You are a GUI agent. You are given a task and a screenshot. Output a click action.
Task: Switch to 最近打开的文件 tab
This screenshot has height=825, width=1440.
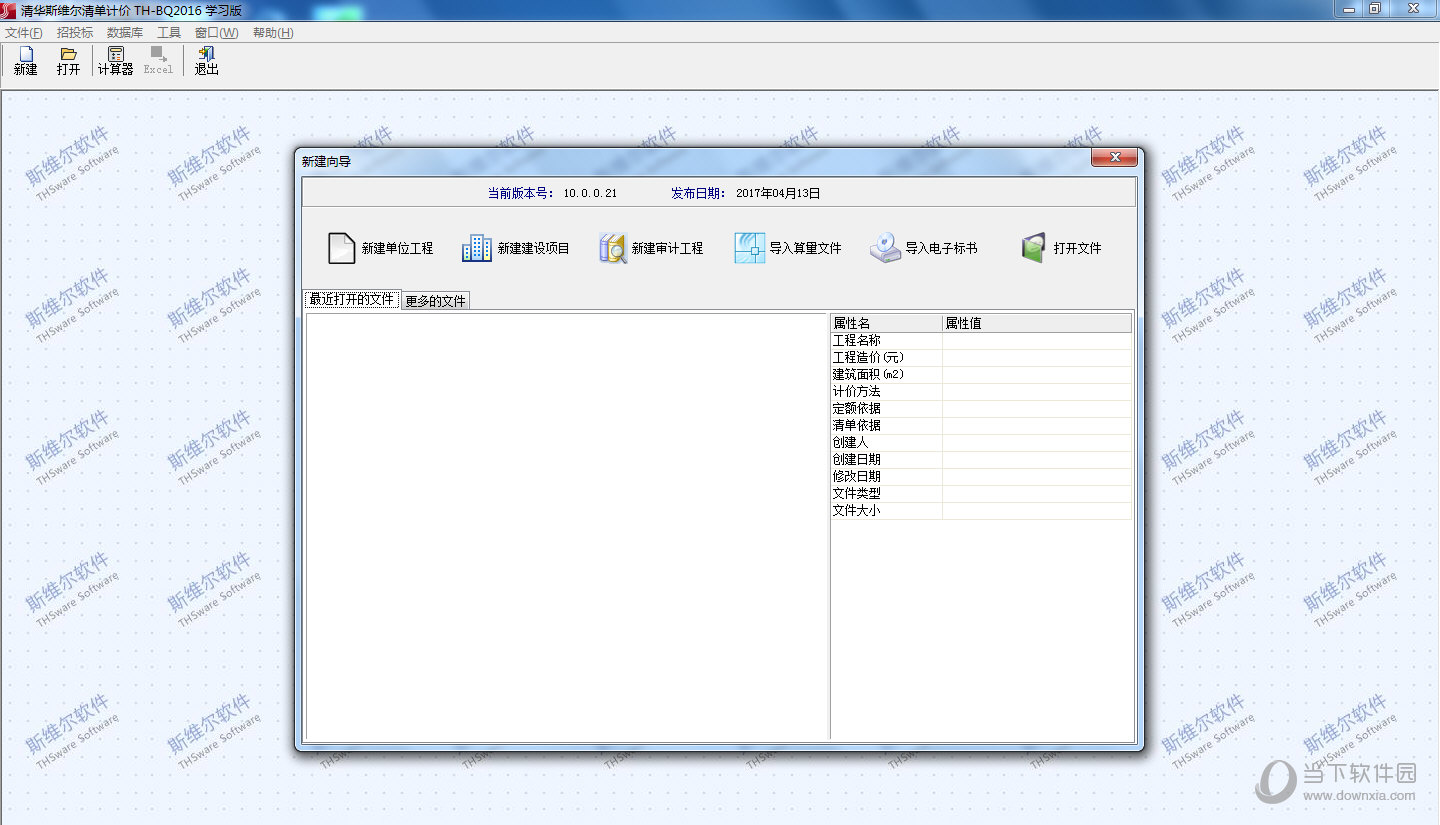[351, 299]
